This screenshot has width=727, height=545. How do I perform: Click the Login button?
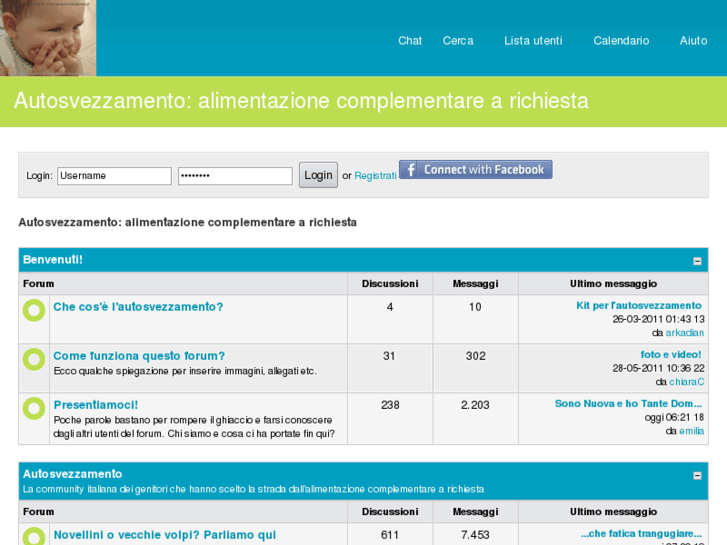[318, 175]
